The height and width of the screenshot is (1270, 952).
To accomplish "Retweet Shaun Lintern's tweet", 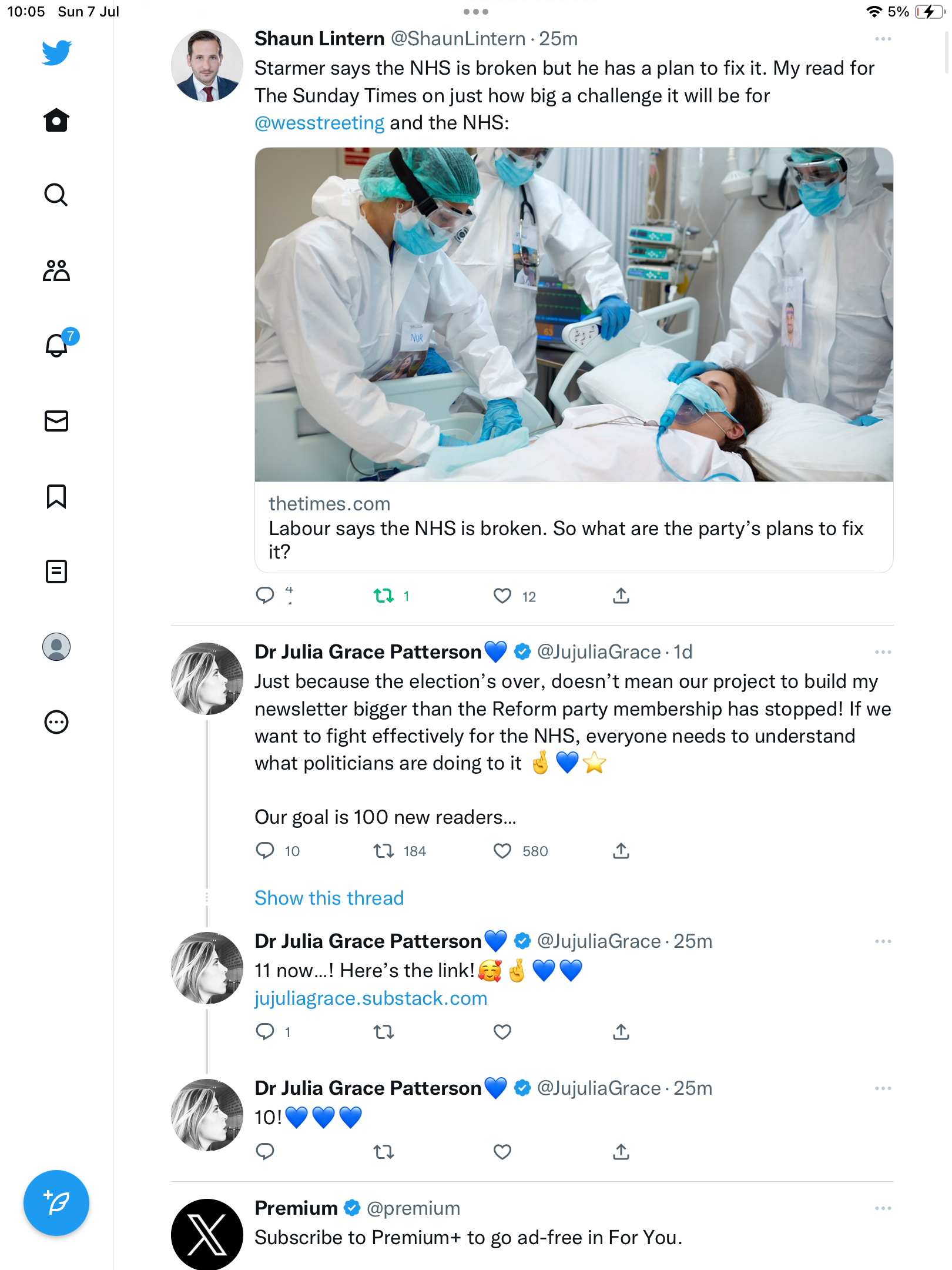I will tap(384, 596).
